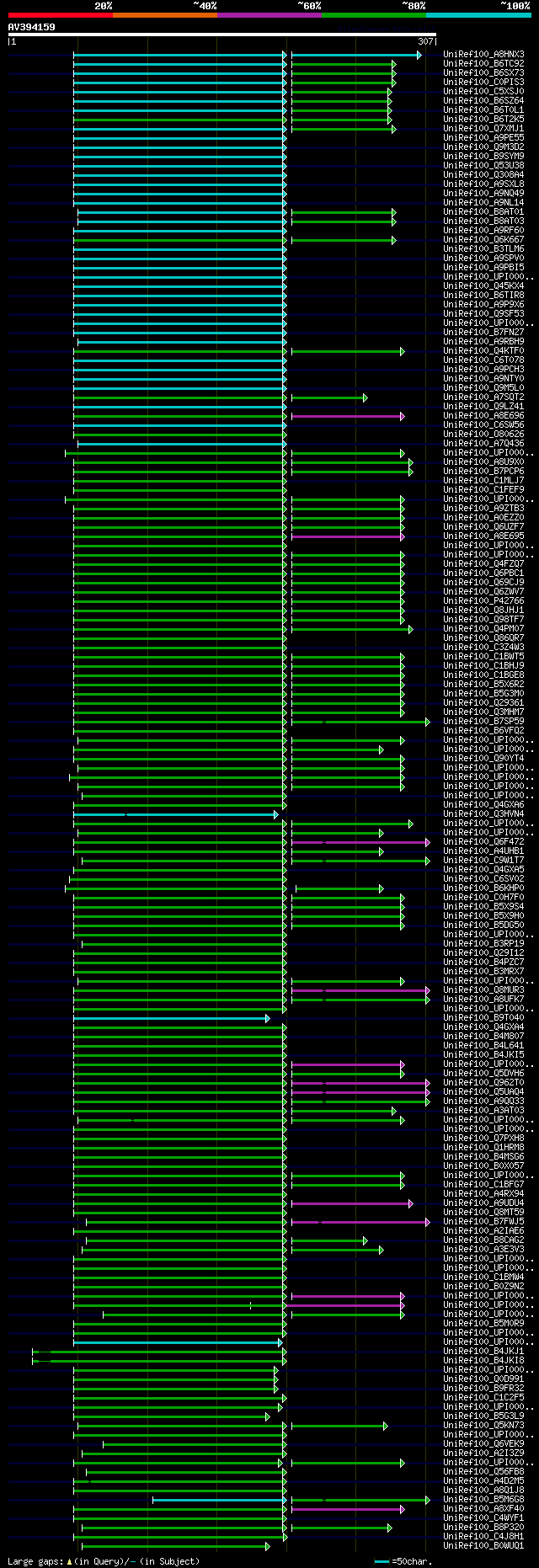Click the UniRef100_B3TLM6 label
Screen dimensions: 539x1568
point(483,249)
